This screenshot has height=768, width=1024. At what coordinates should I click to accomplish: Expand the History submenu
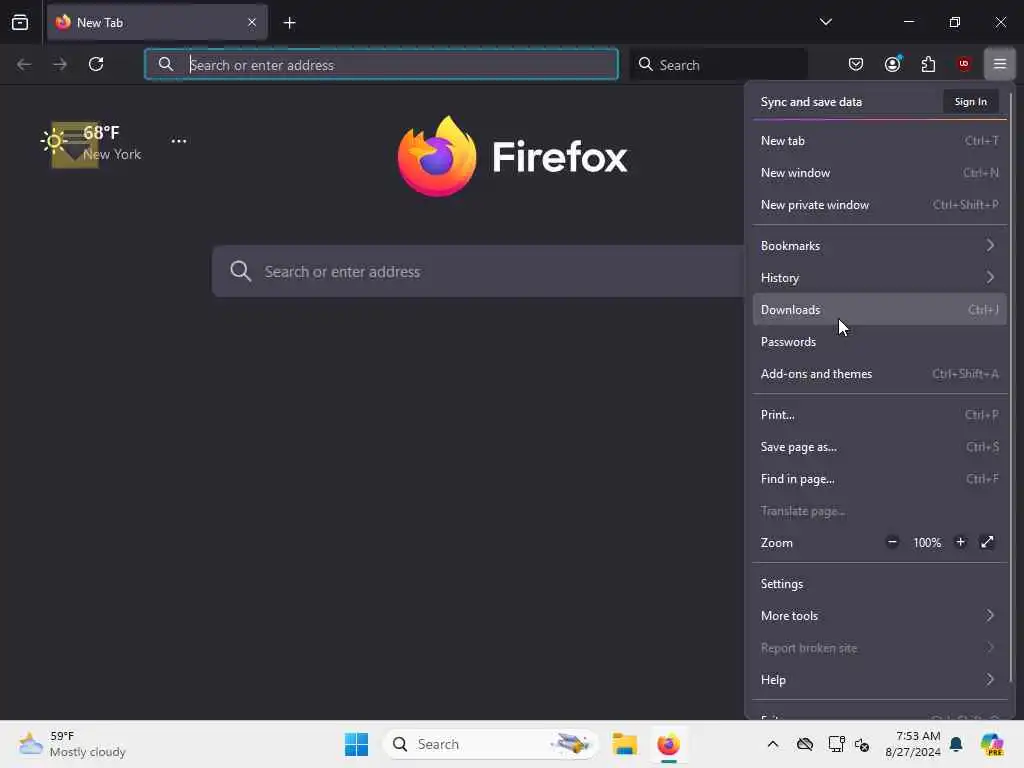[880, 278]
